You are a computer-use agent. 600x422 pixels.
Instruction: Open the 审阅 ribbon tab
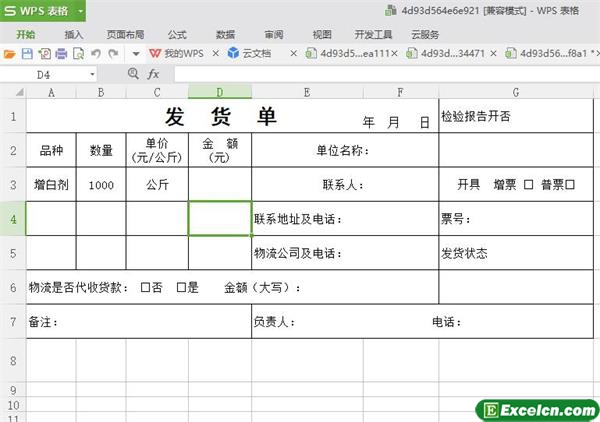click(274, 35)
